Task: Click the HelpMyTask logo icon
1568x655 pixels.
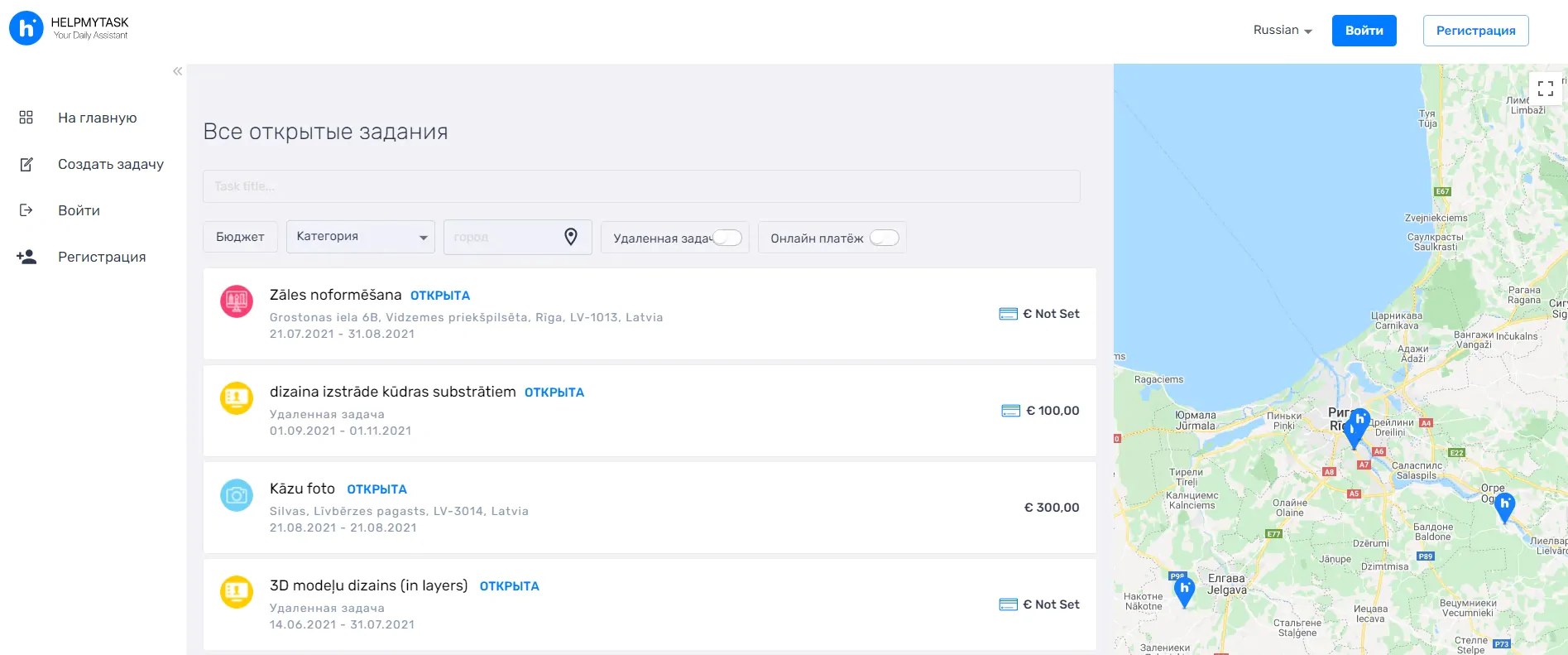Action: (x=26, y=28)
